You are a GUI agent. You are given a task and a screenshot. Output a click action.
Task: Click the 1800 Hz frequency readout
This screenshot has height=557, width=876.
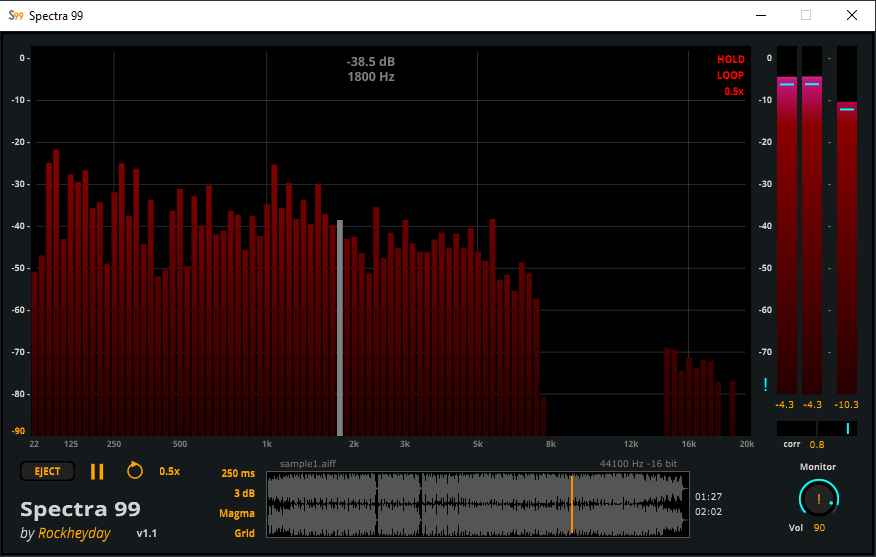click(371, 77)
